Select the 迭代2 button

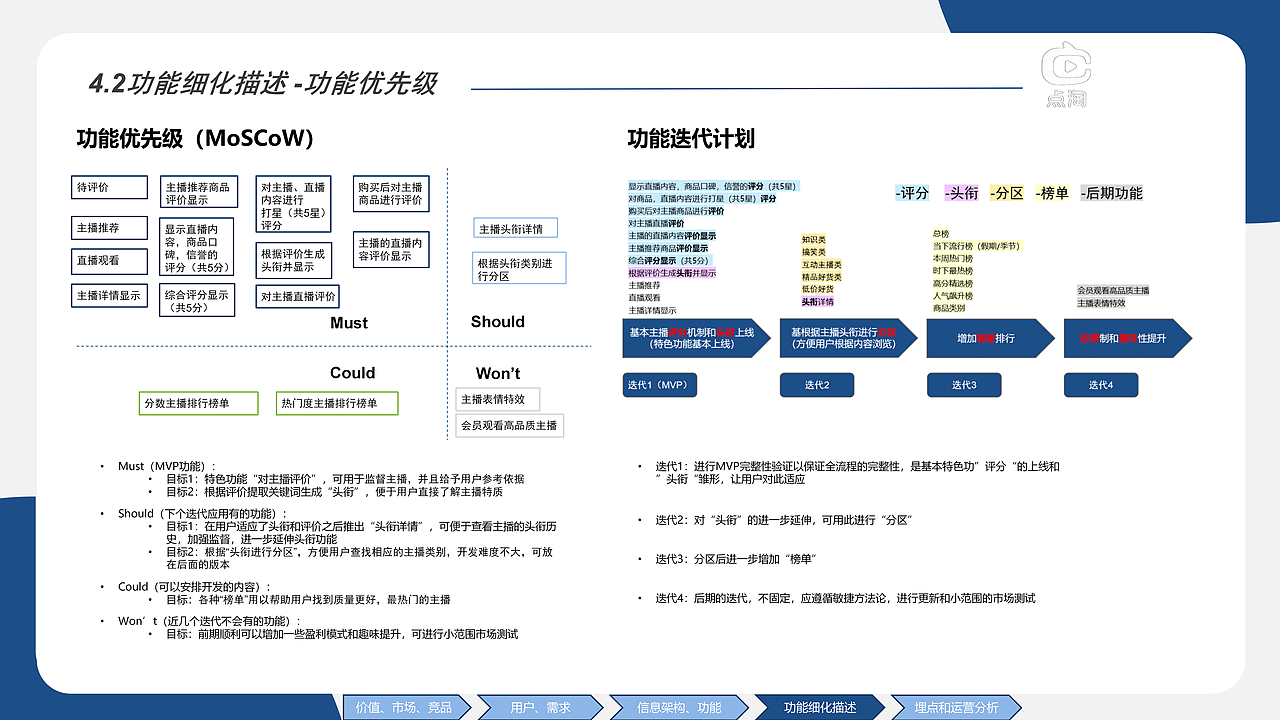(817, 385)
